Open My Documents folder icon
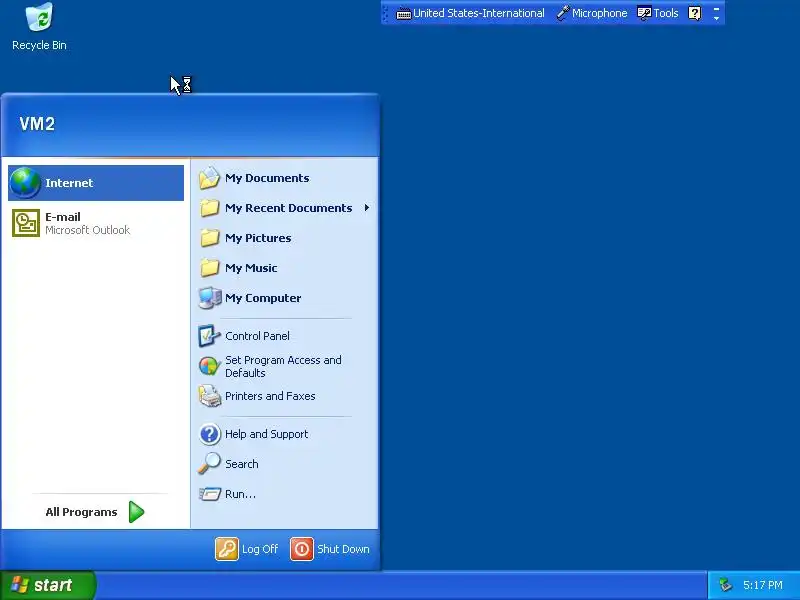The width and height of the screenshot is (800, 600). pyautogui.click(x=209, y=178)
